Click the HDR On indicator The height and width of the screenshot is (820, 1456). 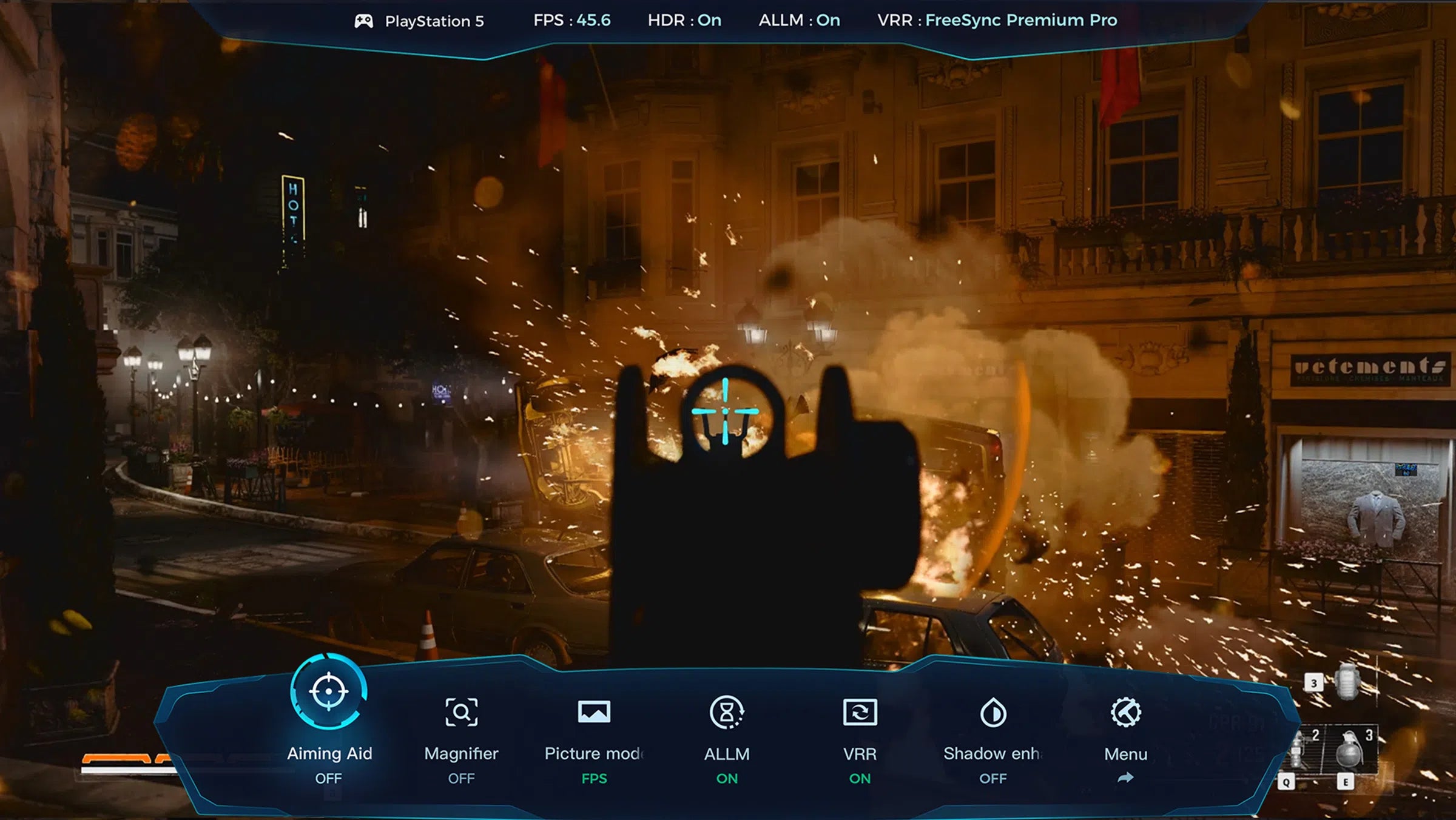(684, 21)
